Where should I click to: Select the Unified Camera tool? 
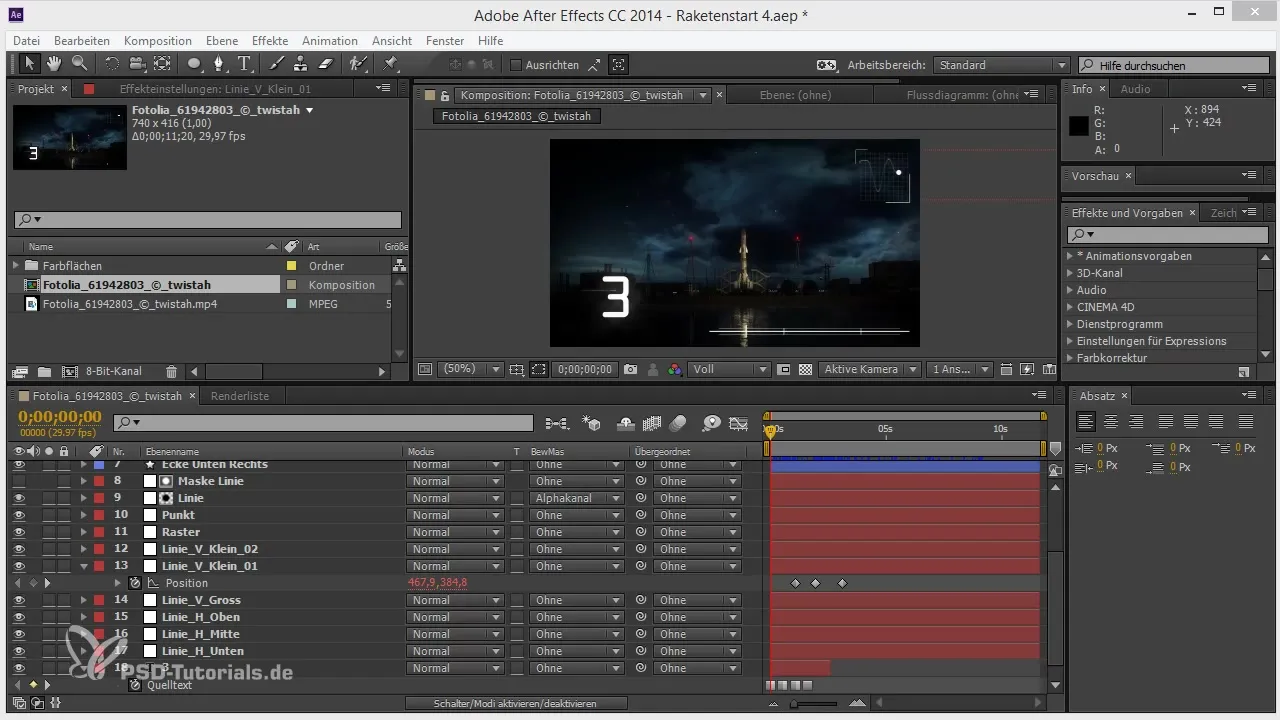point(137,64)
